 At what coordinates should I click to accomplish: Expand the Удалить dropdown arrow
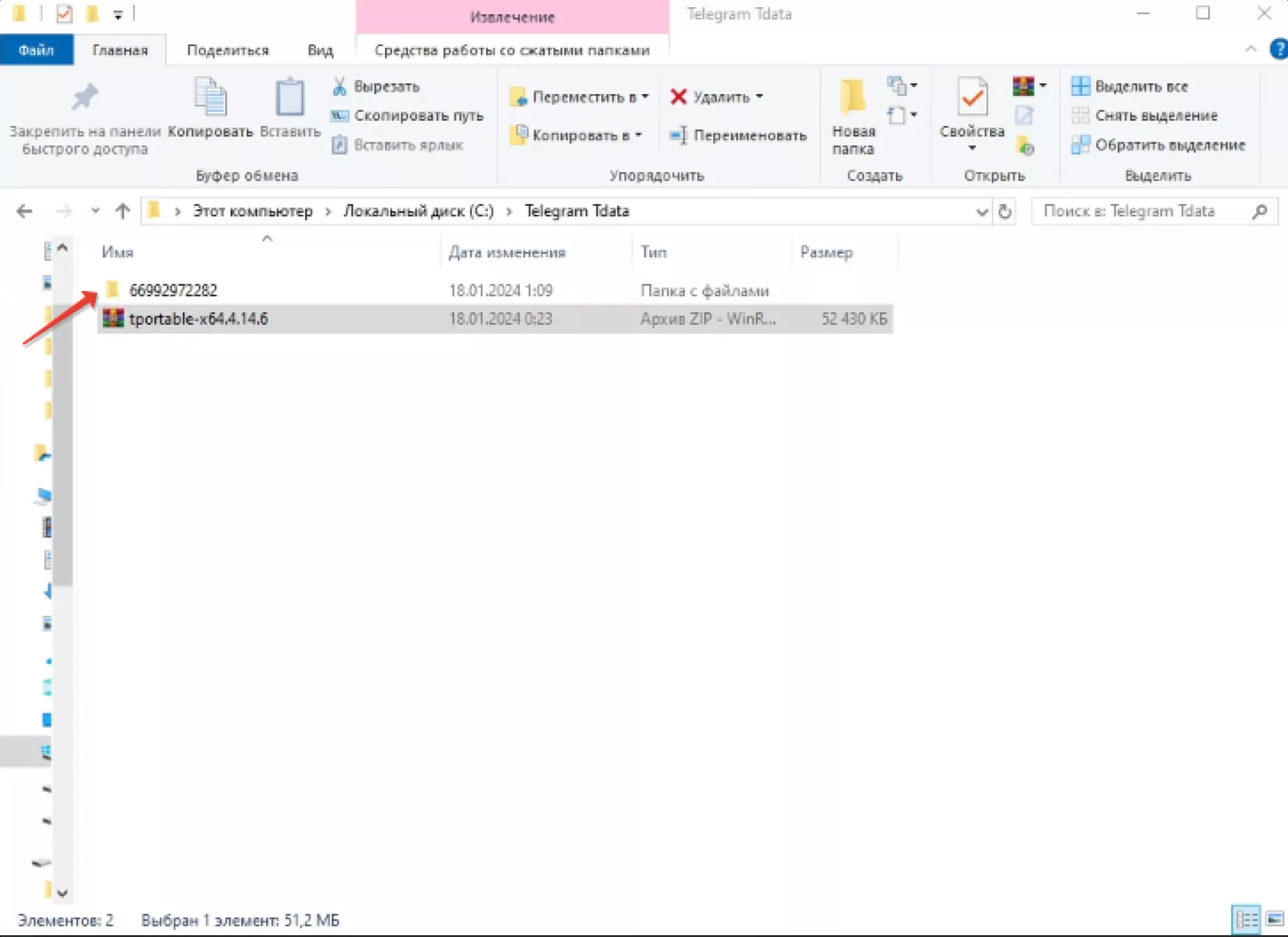[760, 96]
